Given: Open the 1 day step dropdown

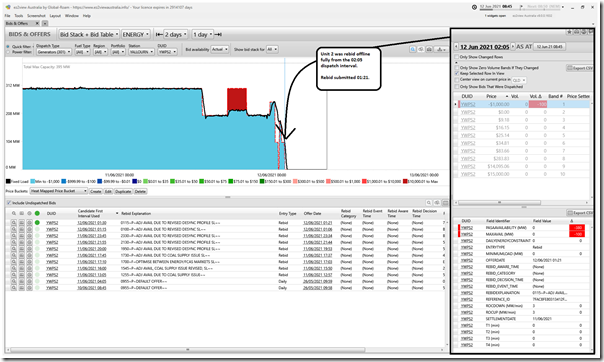Looking at the screenshot, I should pyautogui.click(x=203, y=34).
